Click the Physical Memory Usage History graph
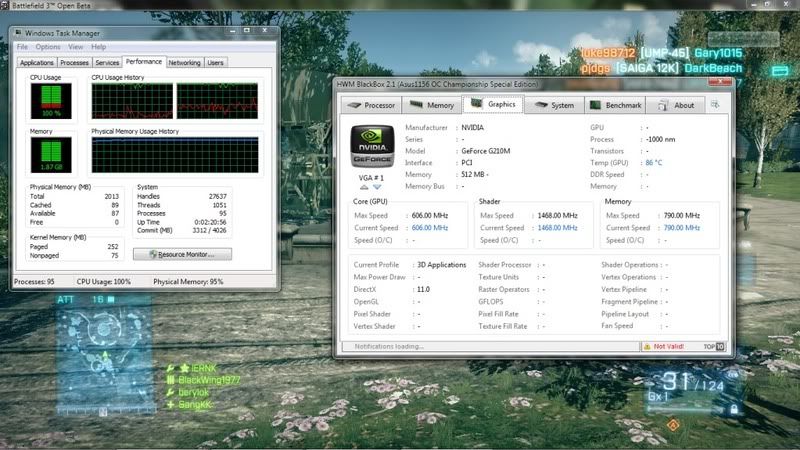Image resolution: width=800 pixels, height=450 pixels. pyautogui.click(x=174, y=156)
